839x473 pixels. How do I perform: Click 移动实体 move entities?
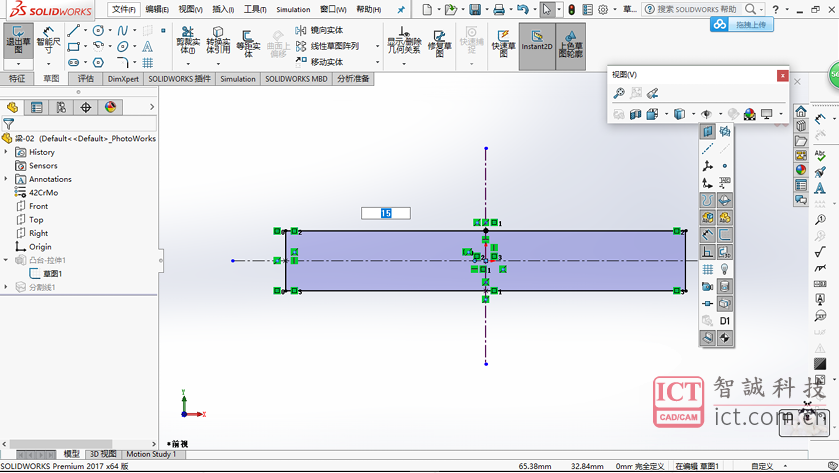point(319,62)
